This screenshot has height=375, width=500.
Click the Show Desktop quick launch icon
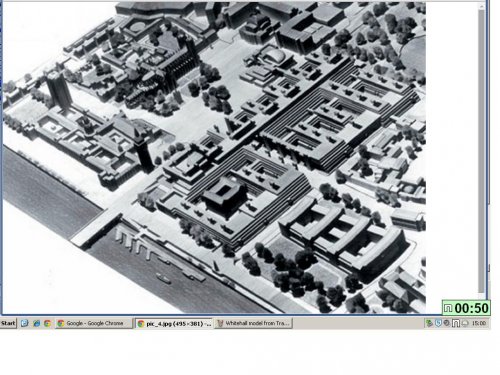click(x=24, y=323)
